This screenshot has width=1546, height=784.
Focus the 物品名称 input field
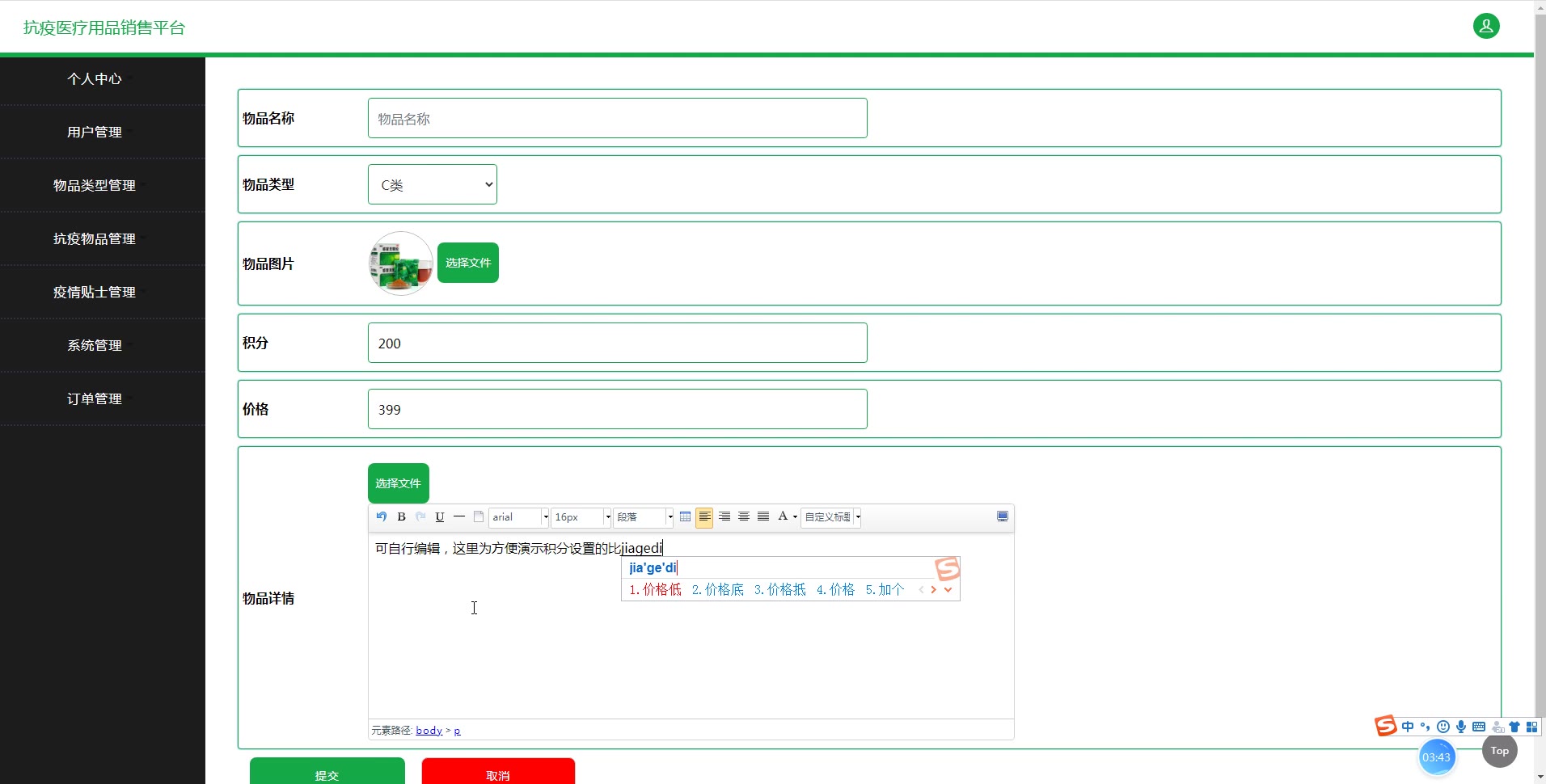(x=618, y=118)
